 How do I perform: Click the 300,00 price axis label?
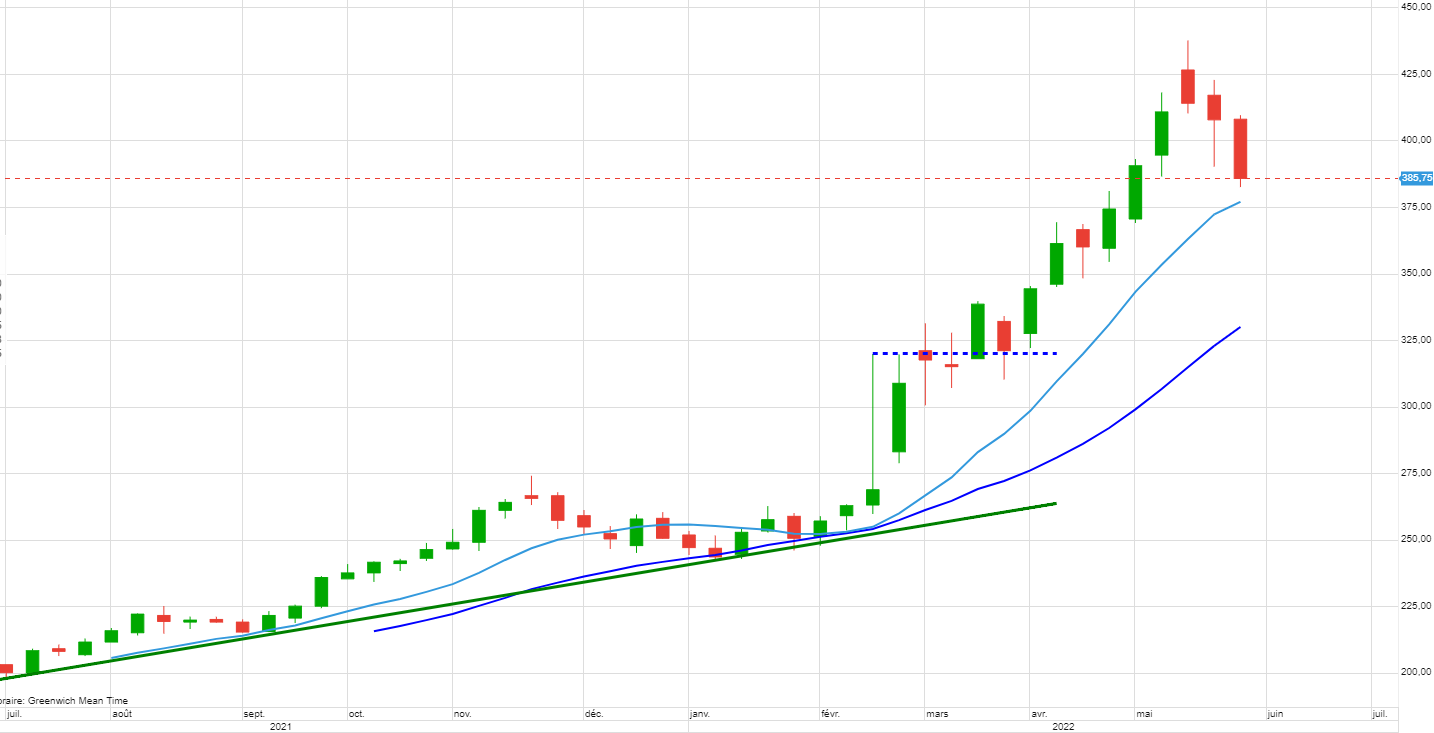coord(1416,406)
